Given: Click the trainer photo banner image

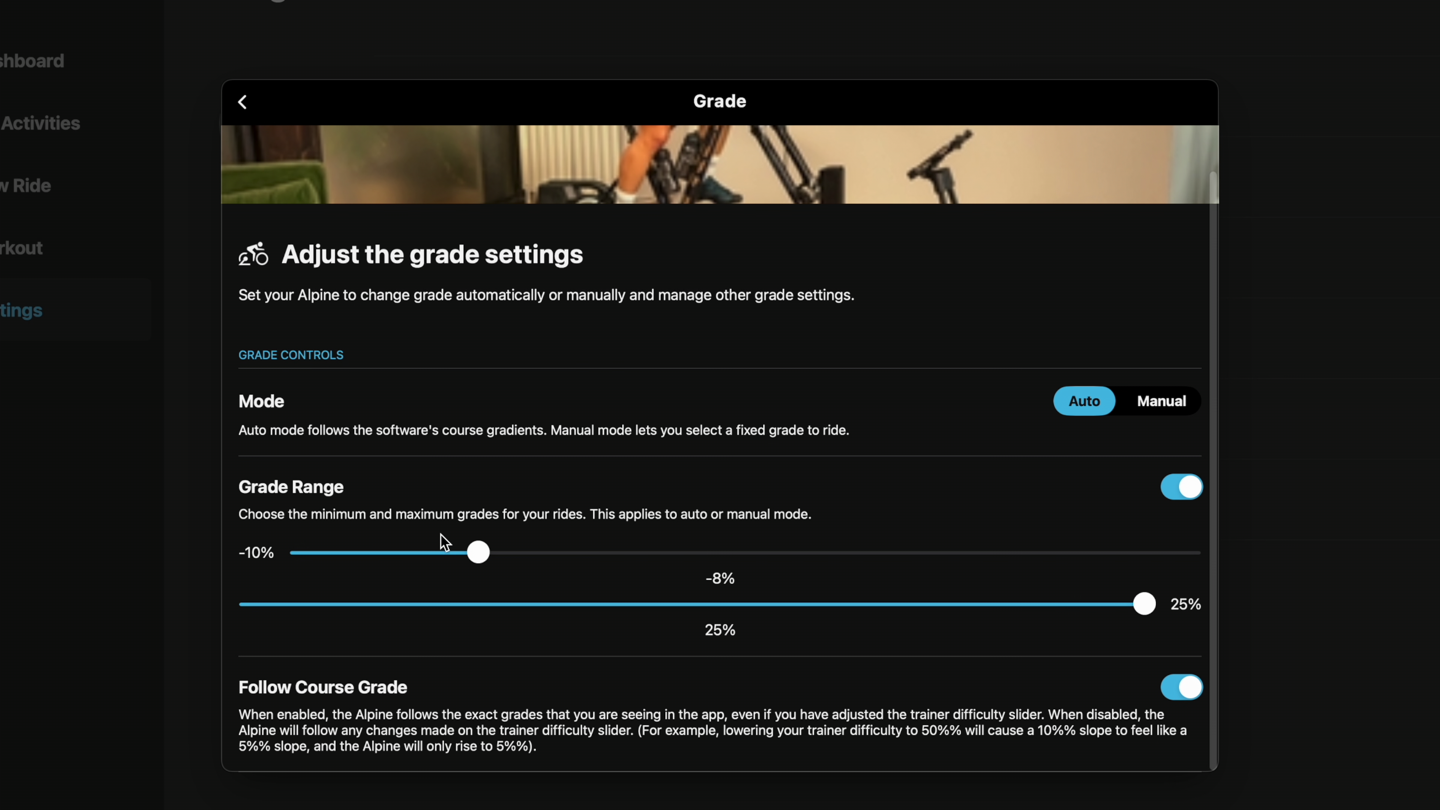Looking at the screenshot, I should [x=719, y=164].
